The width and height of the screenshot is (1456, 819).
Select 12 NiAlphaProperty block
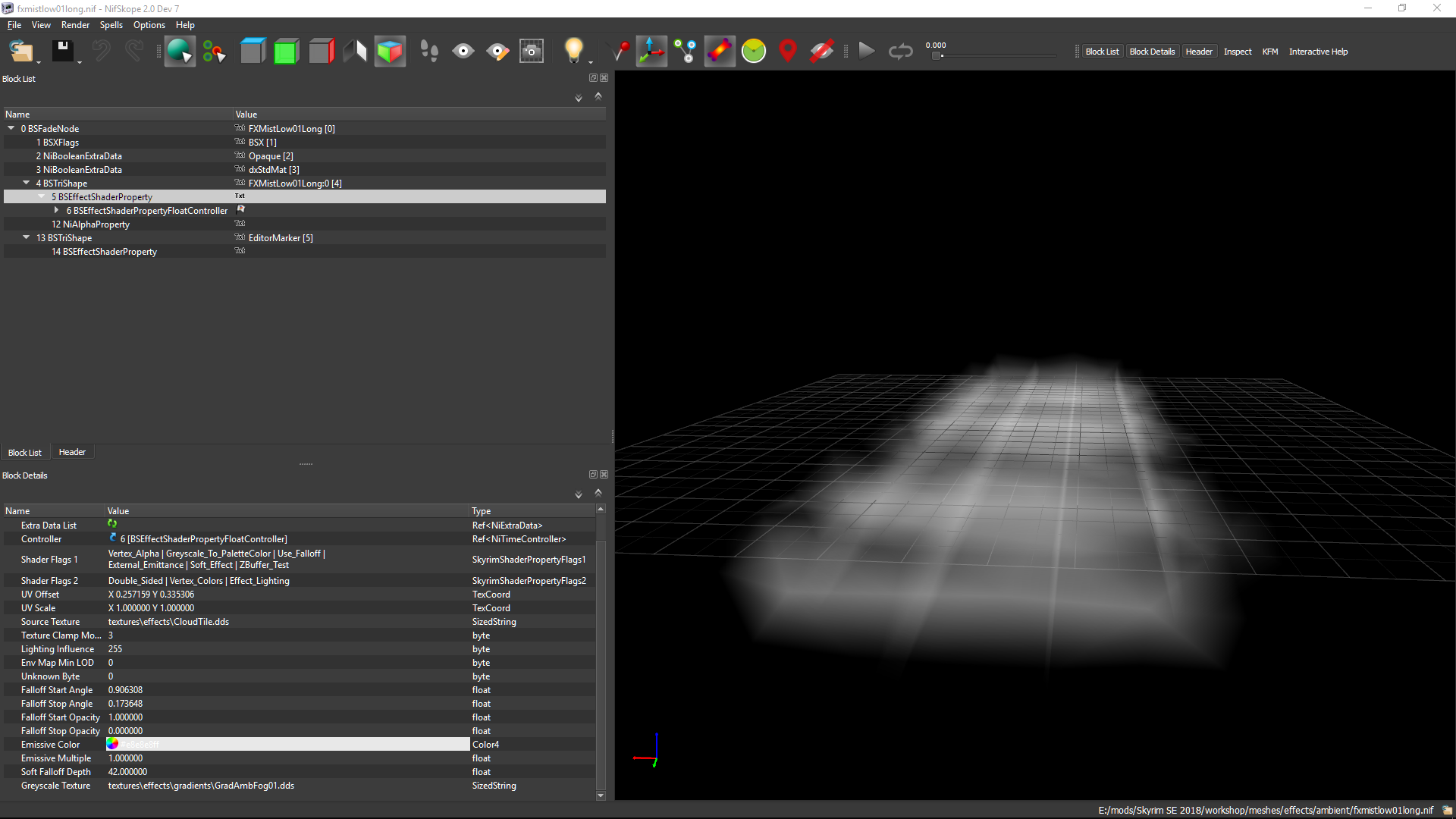tap(90, 224)
